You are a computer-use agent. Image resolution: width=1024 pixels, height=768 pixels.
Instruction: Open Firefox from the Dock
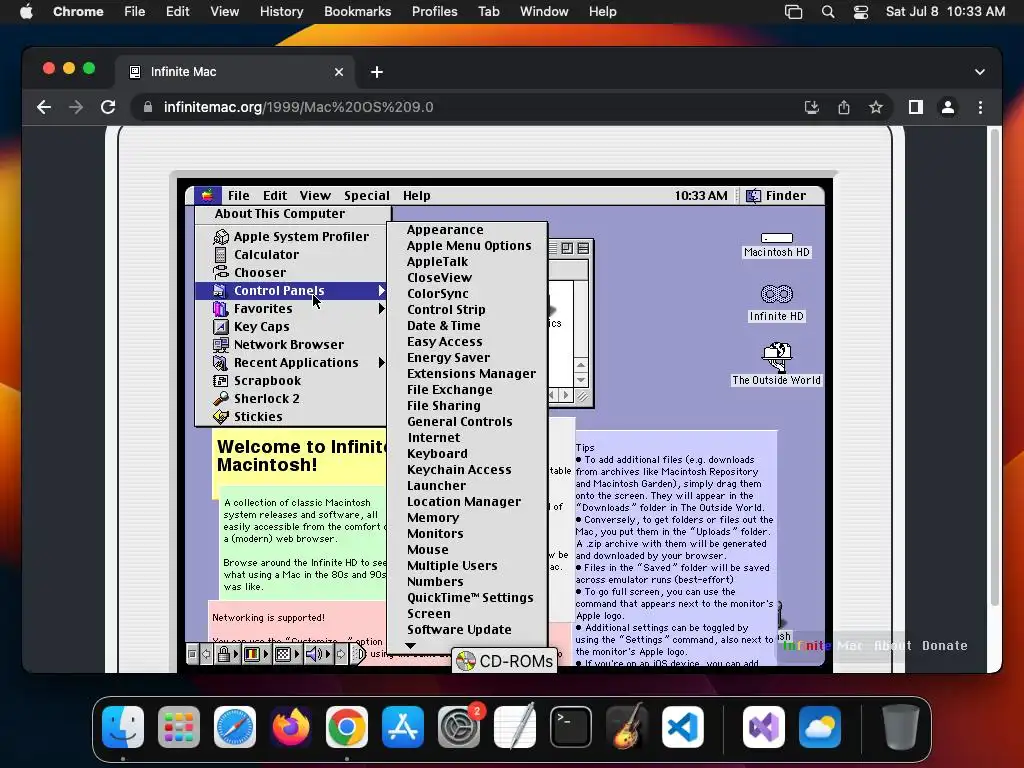[291, 726]
